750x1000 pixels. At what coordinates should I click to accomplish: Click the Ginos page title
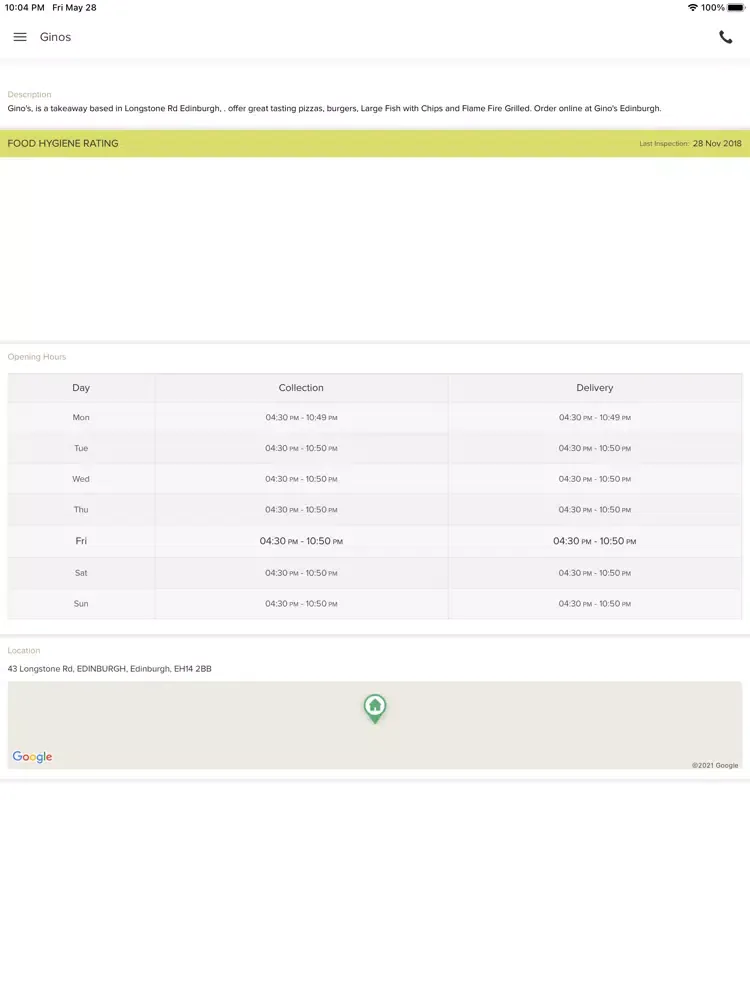(x=55, y=37)
